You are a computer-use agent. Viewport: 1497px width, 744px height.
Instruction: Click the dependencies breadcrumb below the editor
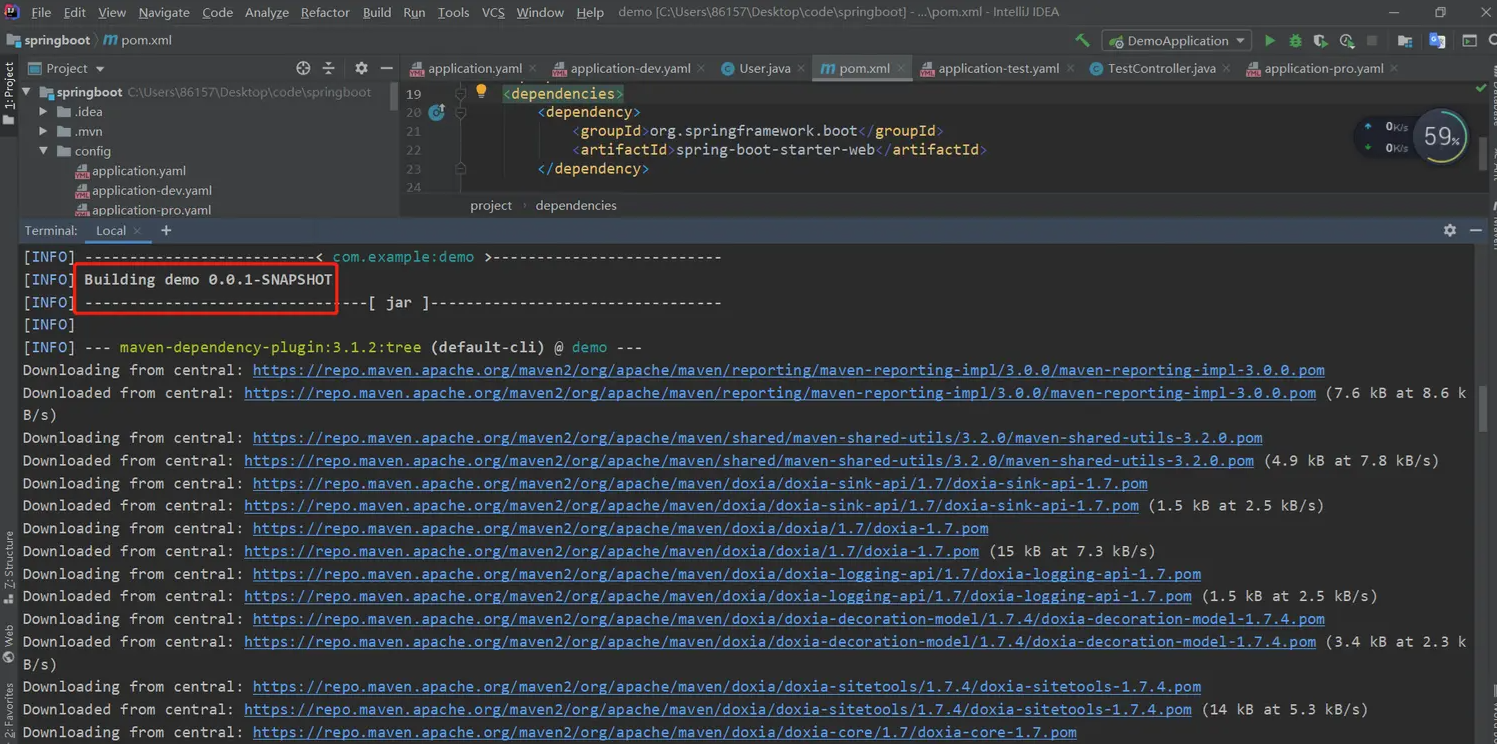point(576,205)
